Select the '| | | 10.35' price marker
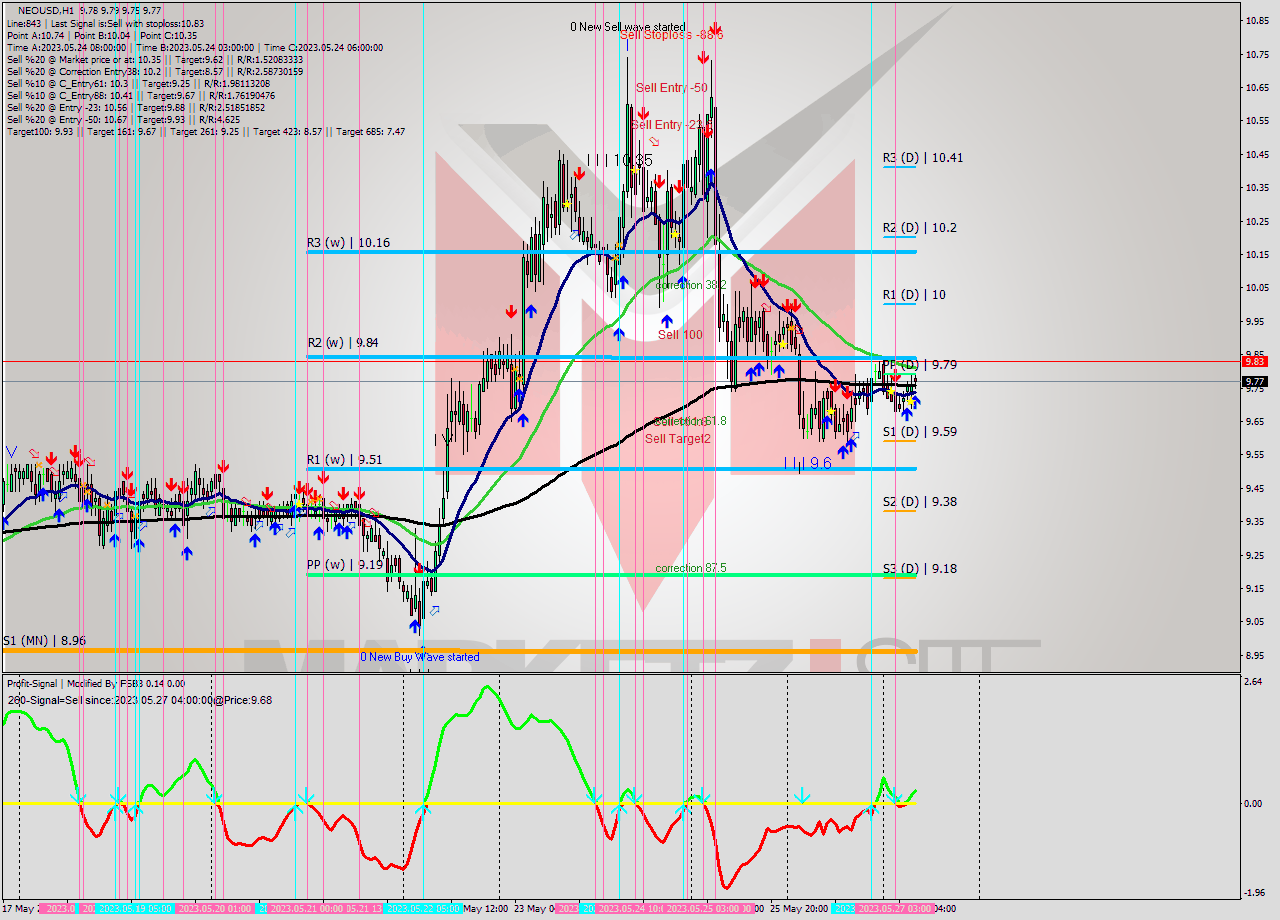The width and height of the screenshot is (1280, 920). pos(620,160)
